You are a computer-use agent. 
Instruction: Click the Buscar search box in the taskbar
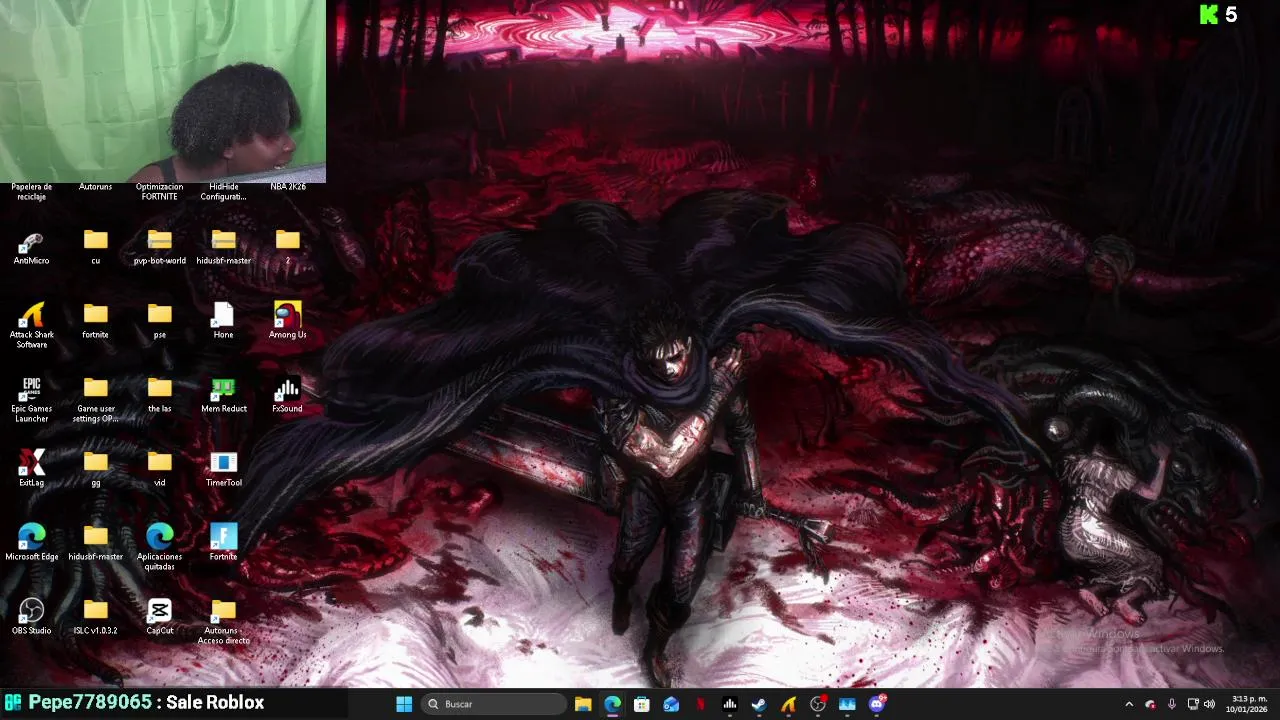coord(495,704)
